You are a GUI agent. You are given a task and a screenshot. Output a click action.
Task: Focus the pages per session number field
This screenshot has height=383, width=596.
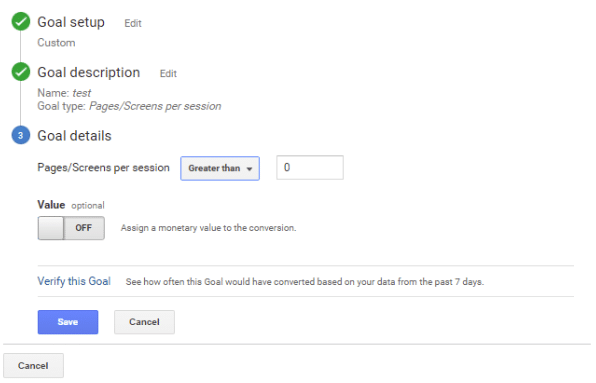pos(310,168)
